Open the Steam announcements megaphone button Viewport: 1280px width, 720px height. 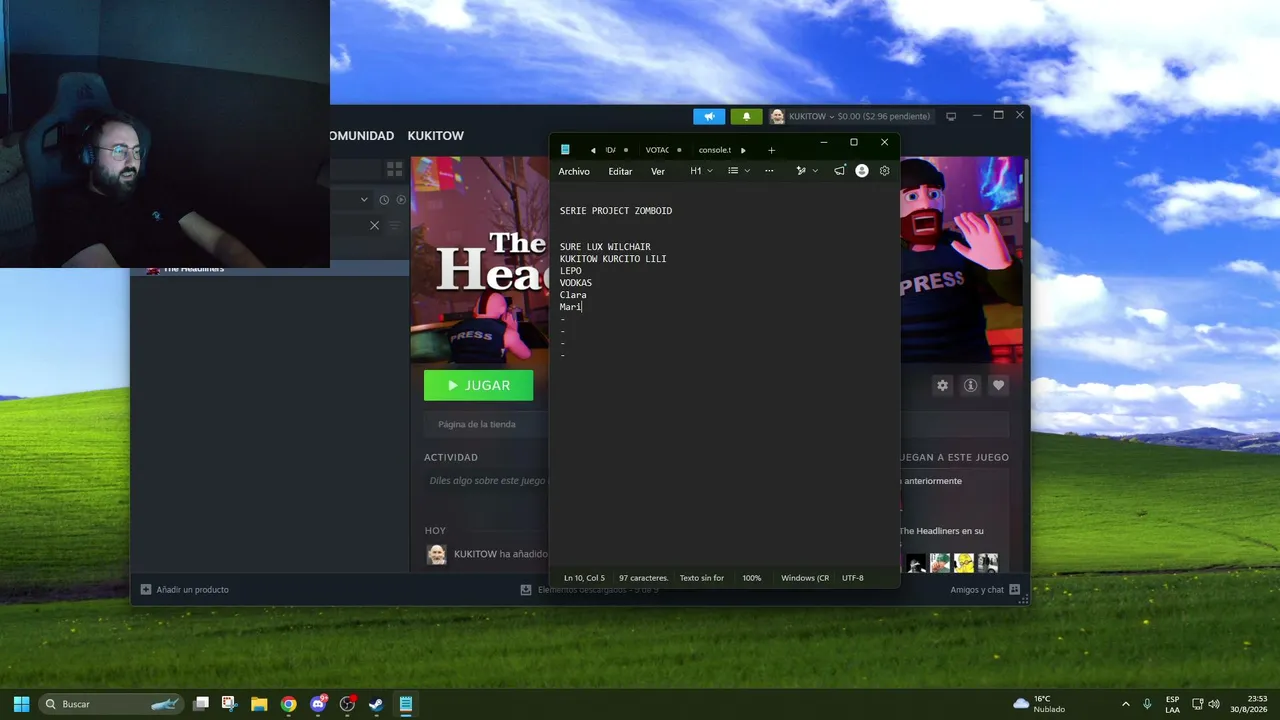click(x=709, y=116)
